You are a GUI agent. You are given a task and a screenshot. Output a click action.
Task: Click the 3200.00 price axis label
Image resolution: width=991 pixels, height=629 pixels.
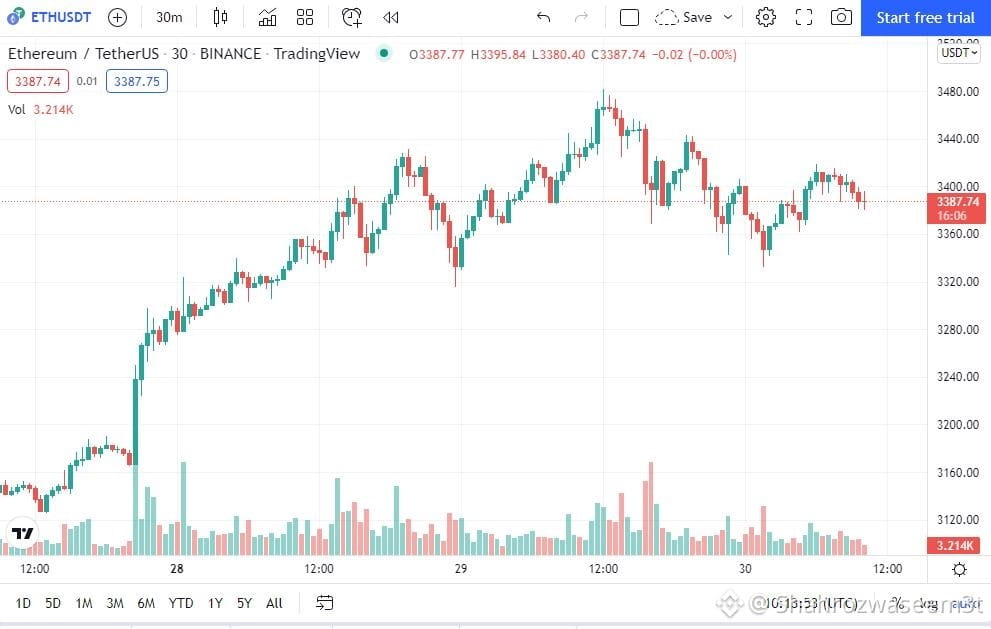(x=958, y=424)
